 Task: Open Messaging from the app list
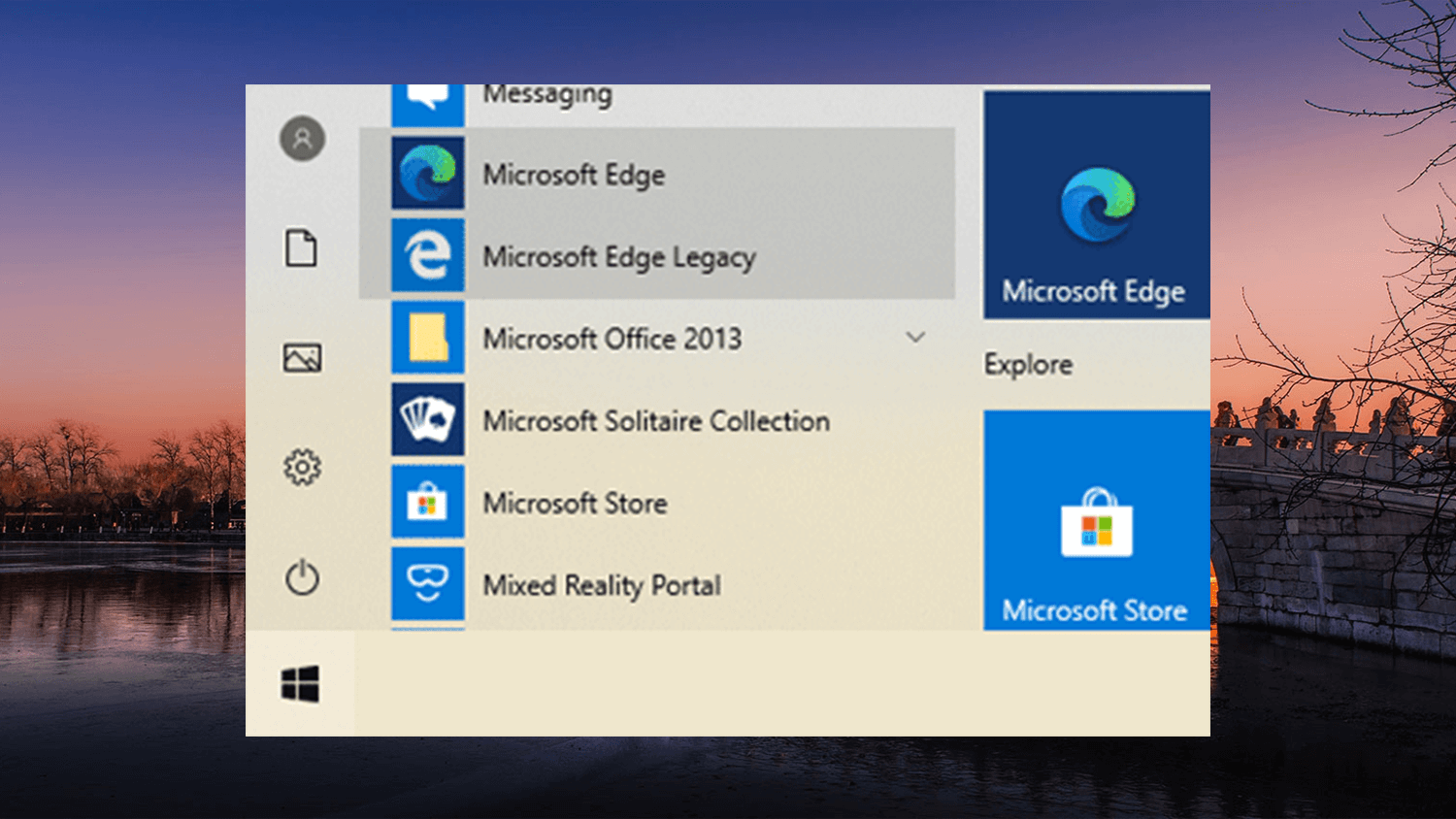[x=547, y=96]
